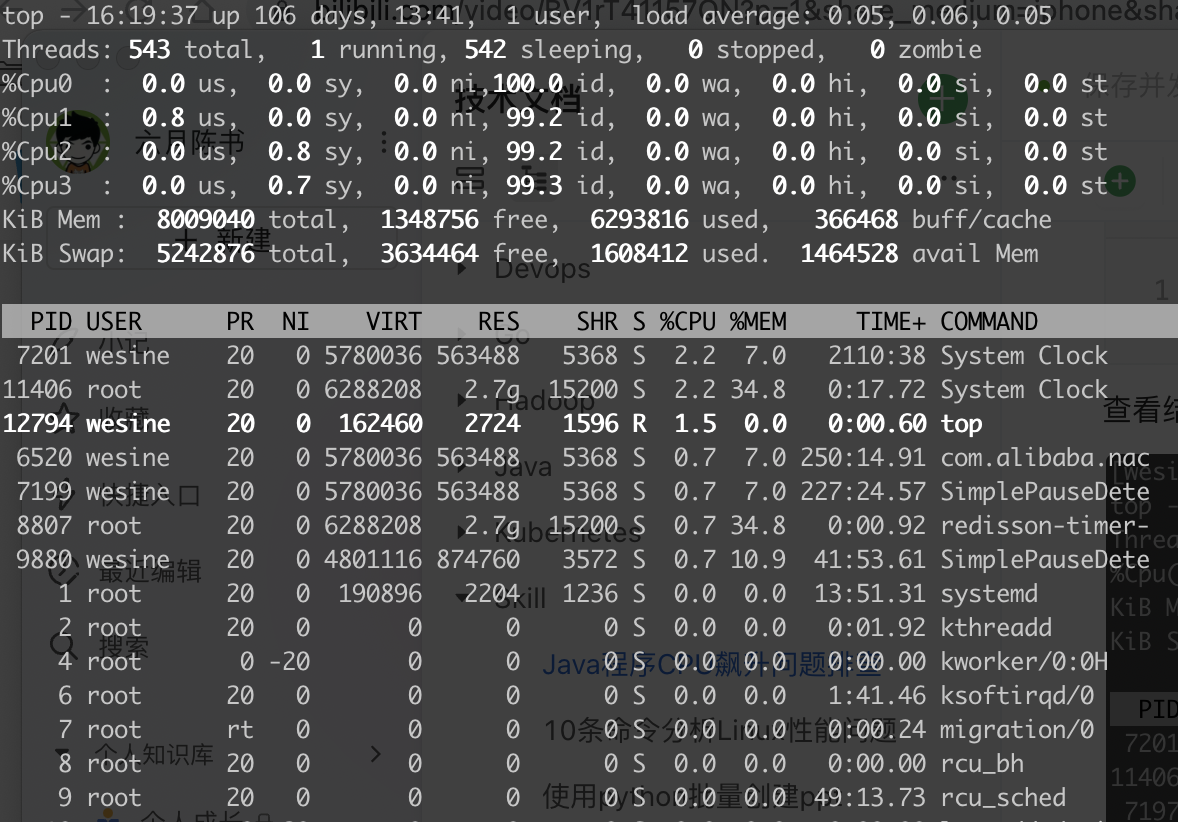
Task: Click the 8009040 total memory value
Action: tap(205, 219)
